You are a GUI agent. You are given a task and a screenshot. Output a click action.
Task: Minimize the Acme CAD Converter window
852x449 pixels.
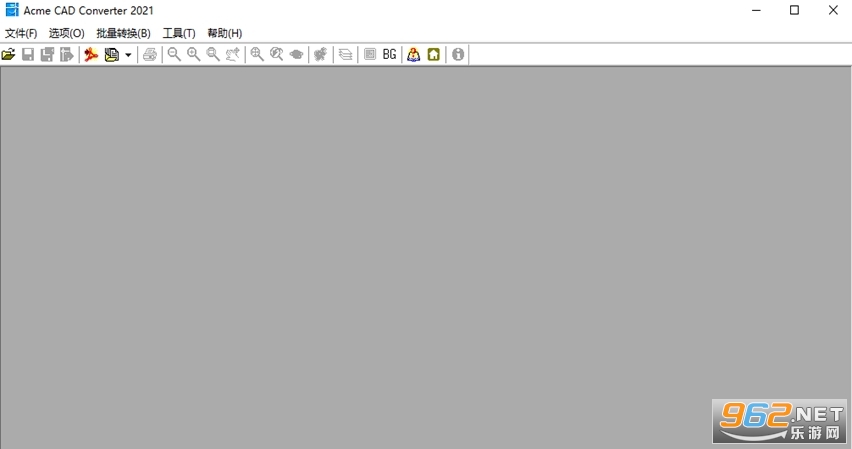coord(756,10)
